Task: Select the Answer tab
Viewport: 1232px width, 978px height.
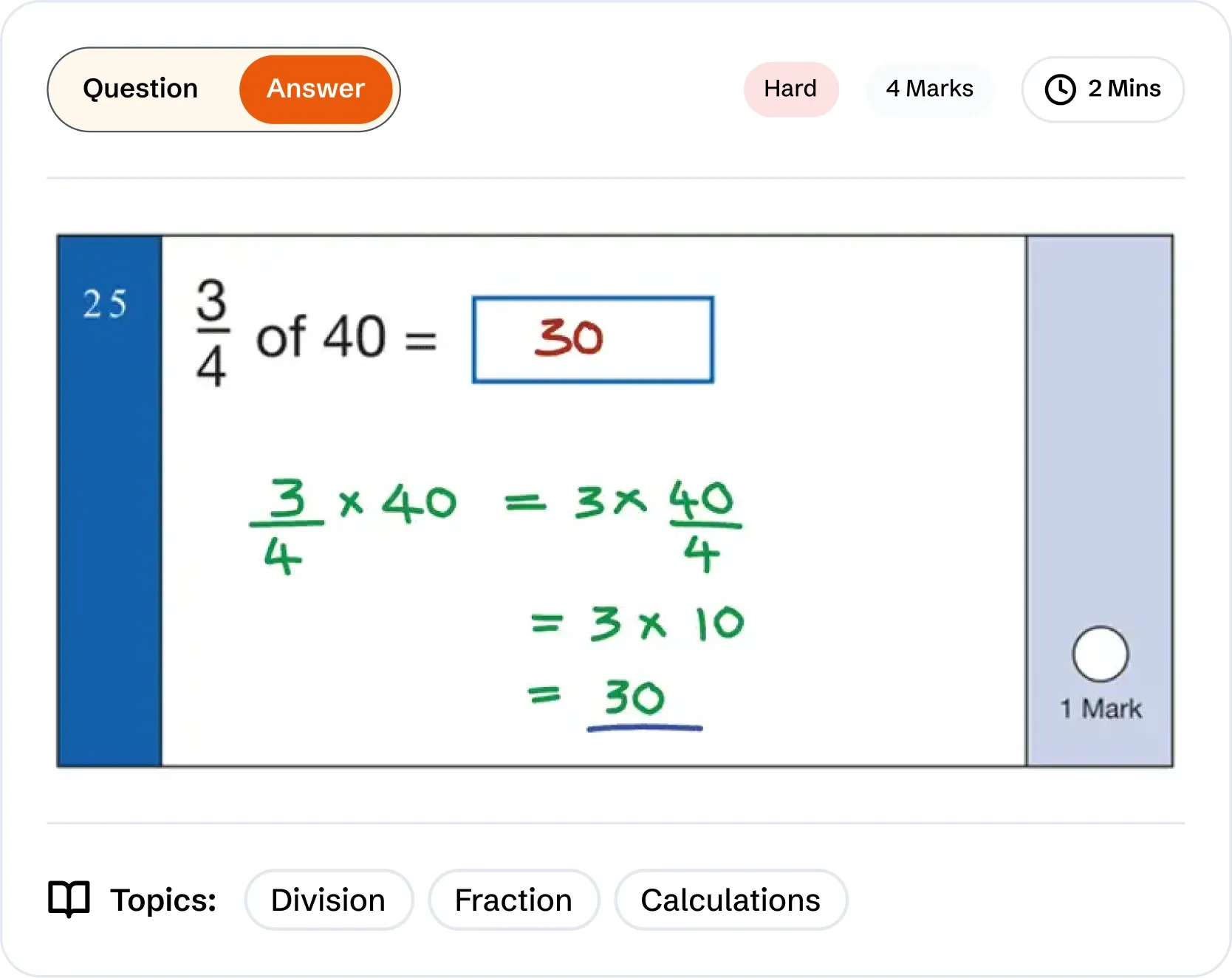Action: [315, 89]
